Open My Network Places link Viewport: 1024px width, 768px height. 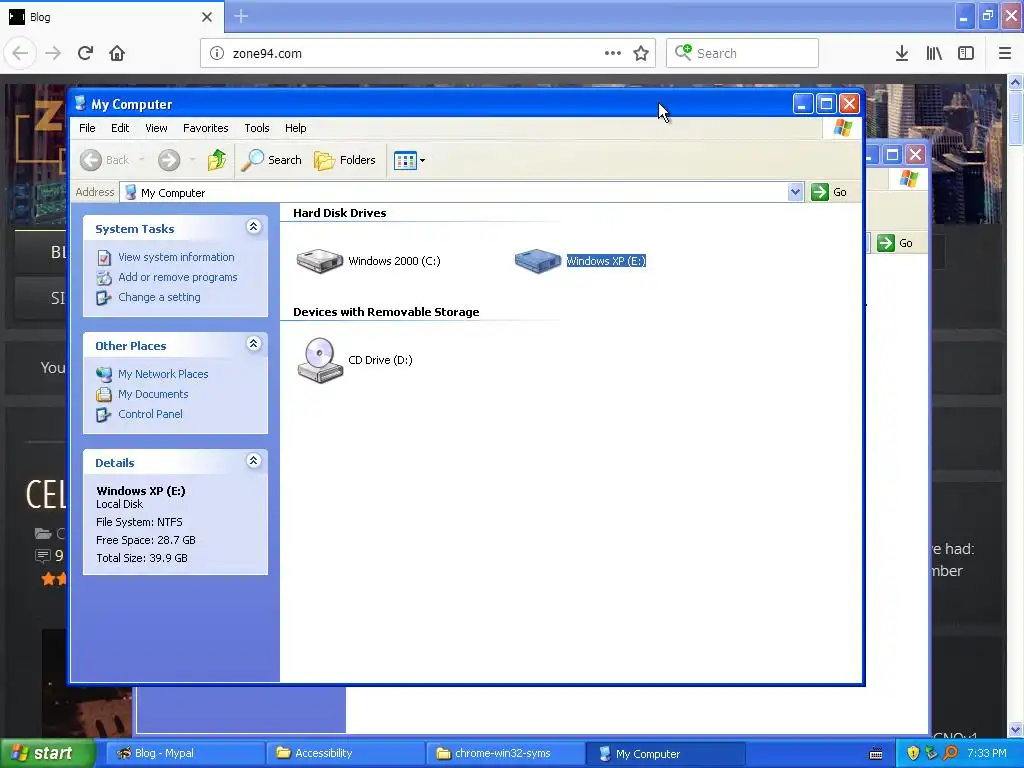coord(163,374)
